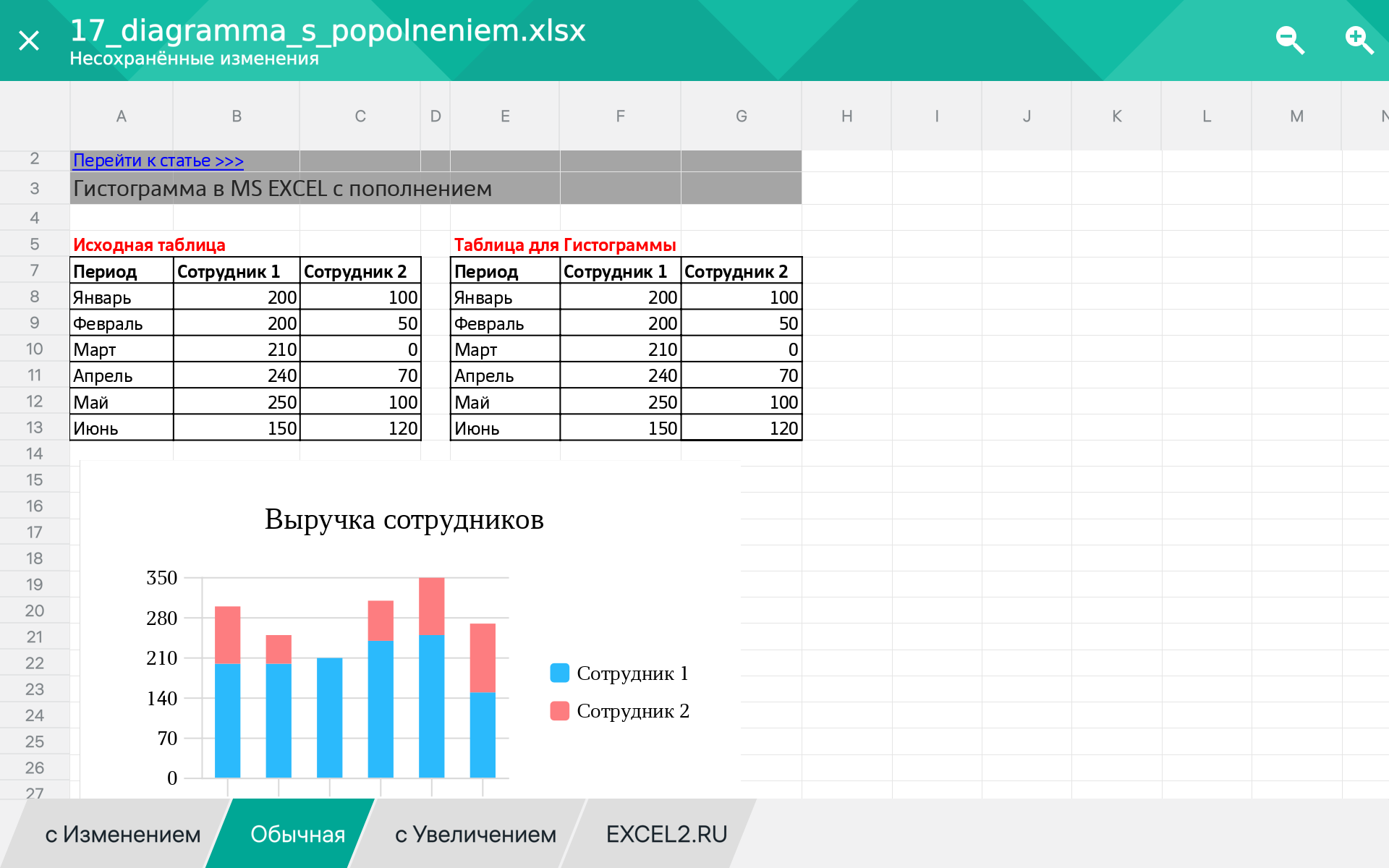This screenshot has width=1389, height=868.
Task: Select row number 13
Action: [x=34, y=427]
